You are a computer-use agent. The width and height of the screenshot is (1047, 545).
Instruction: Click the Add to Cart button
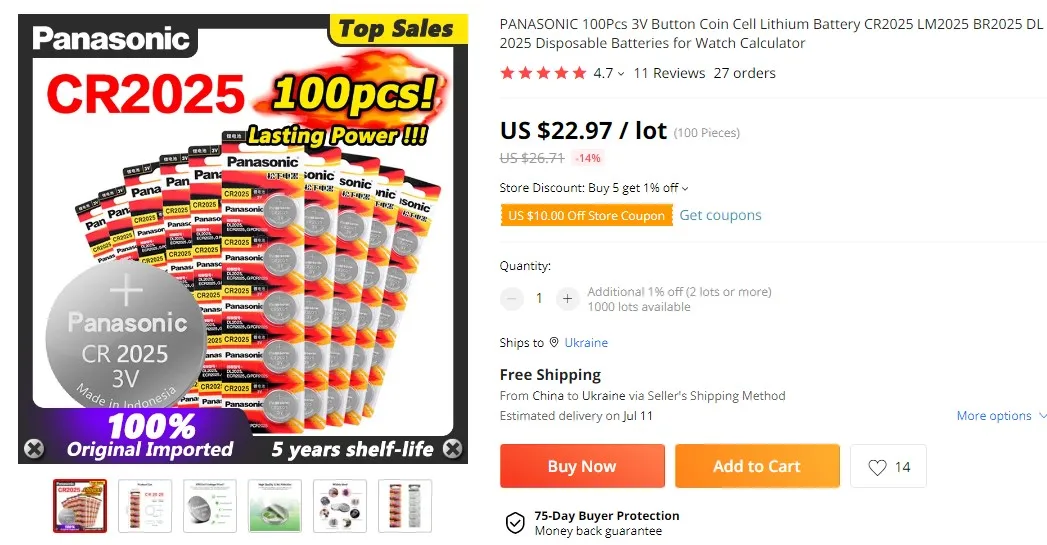click(x=757, y=466)
